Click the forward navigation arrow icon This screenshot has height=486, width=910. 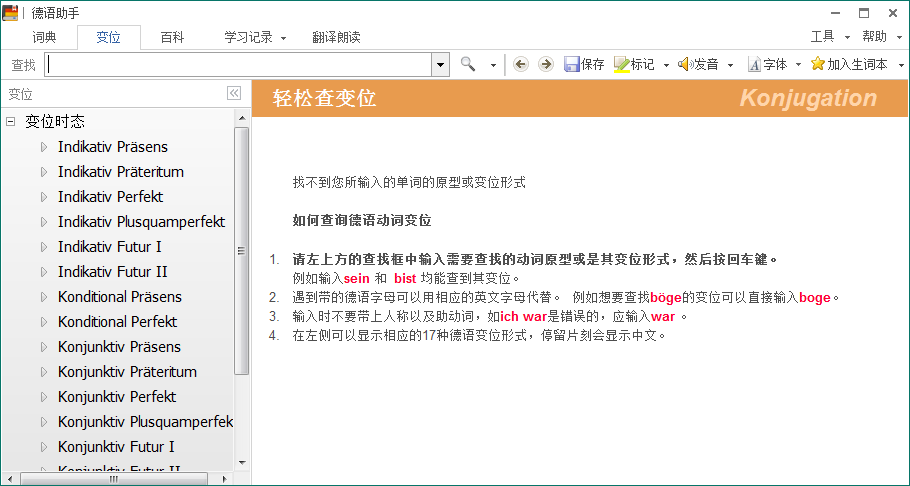pyautogui.click(x=545, y=64)
